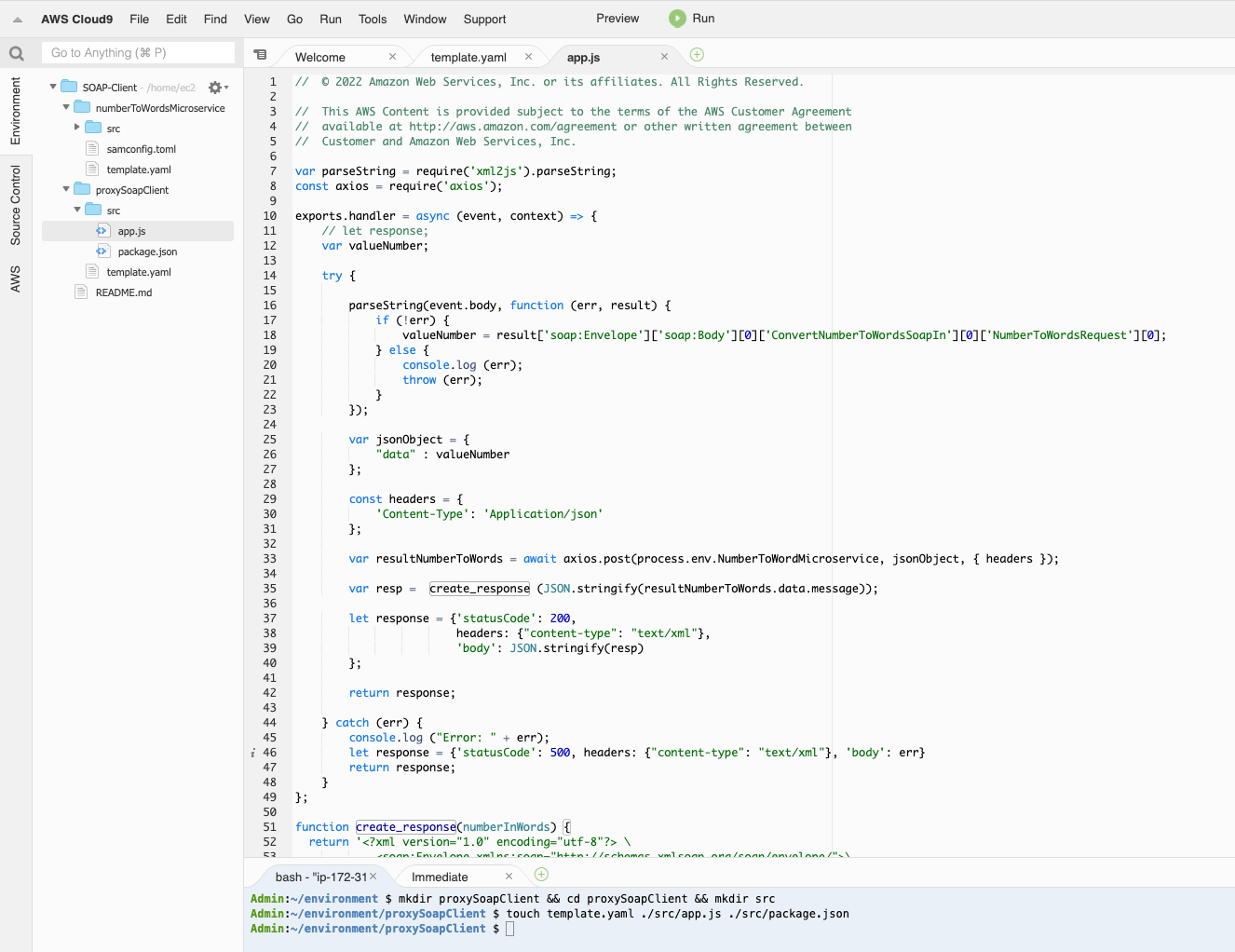The image size is (1235, 952).
Task: Click the green Run play icon
Action: point(677,19)
